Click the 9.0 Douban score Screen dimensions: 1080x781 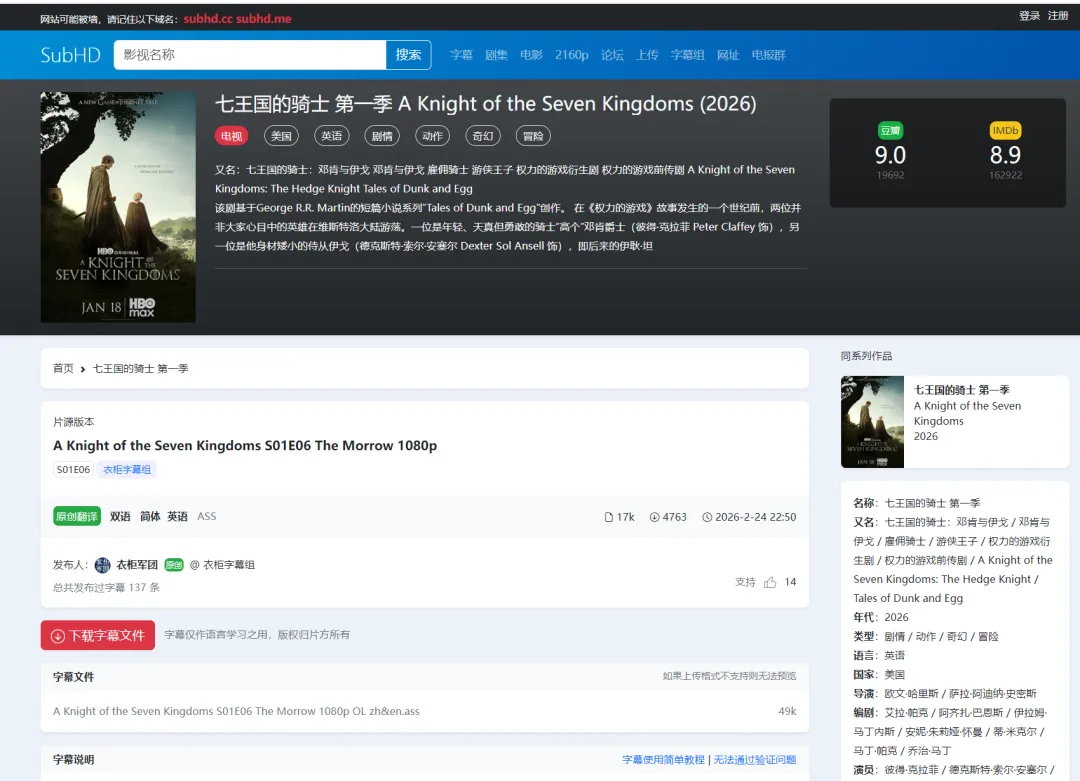[x=890, y=156]
